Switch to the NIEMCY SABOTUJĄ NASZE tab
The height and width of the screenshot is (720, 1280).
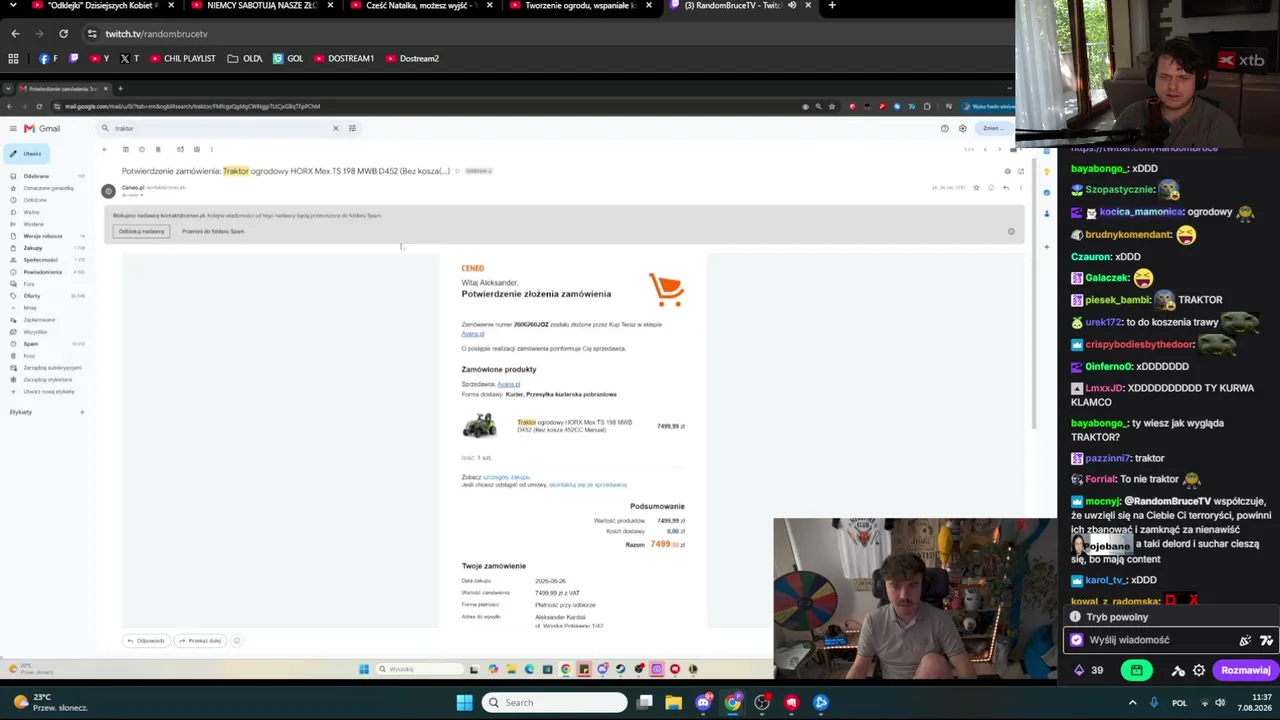tap(262, 5)
